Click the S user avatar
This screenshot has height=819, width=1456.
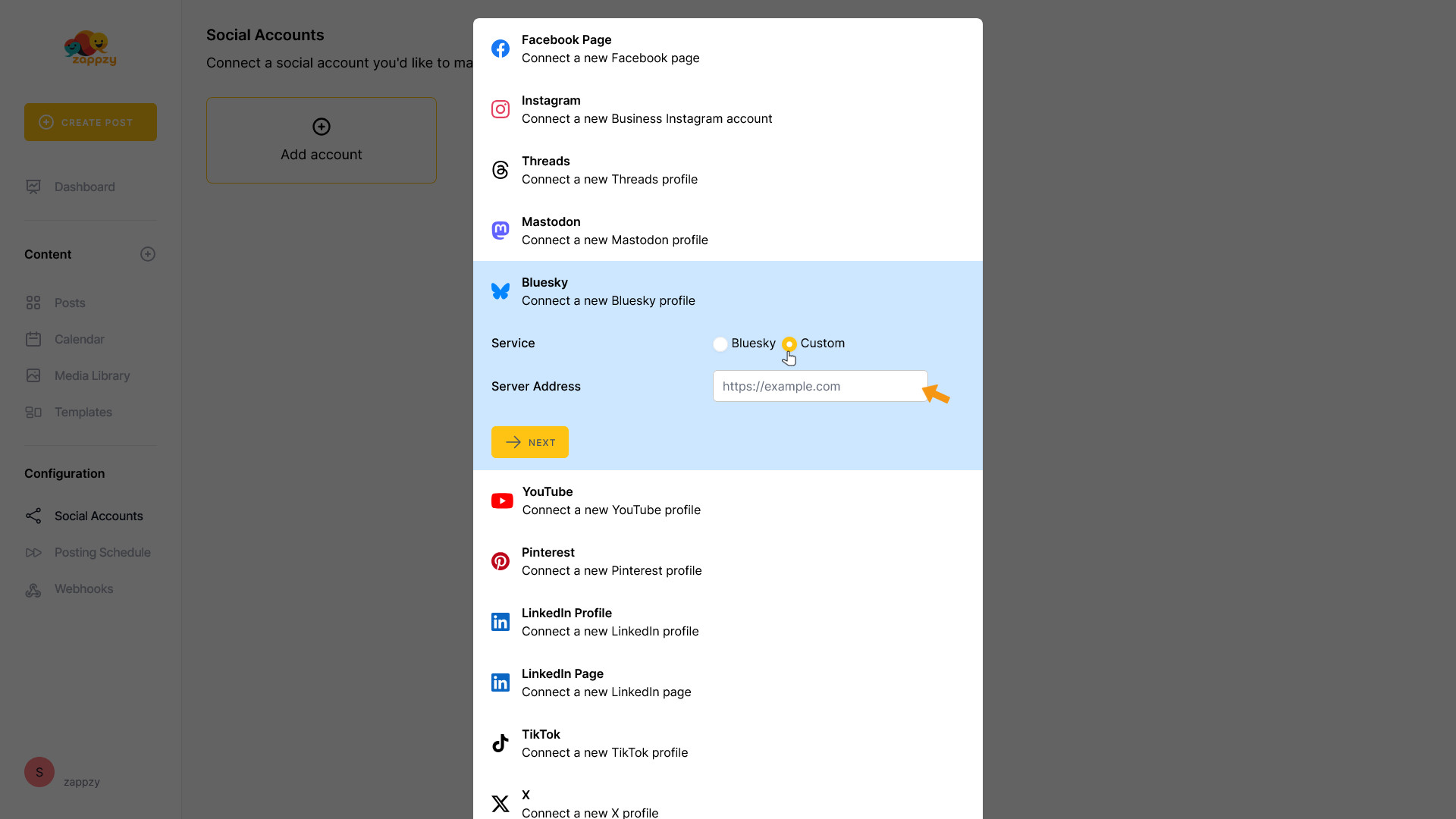[39, 772]
